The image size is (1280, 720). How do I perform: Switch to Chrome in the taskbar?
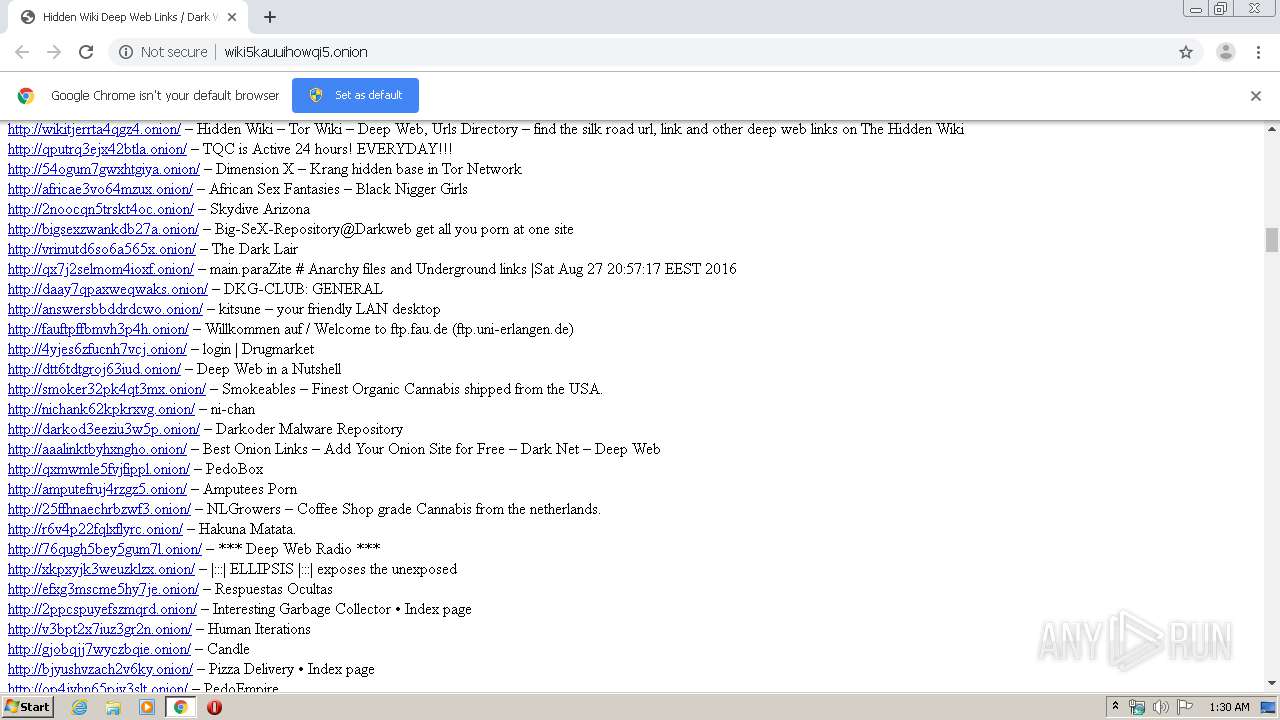(180, 707)
